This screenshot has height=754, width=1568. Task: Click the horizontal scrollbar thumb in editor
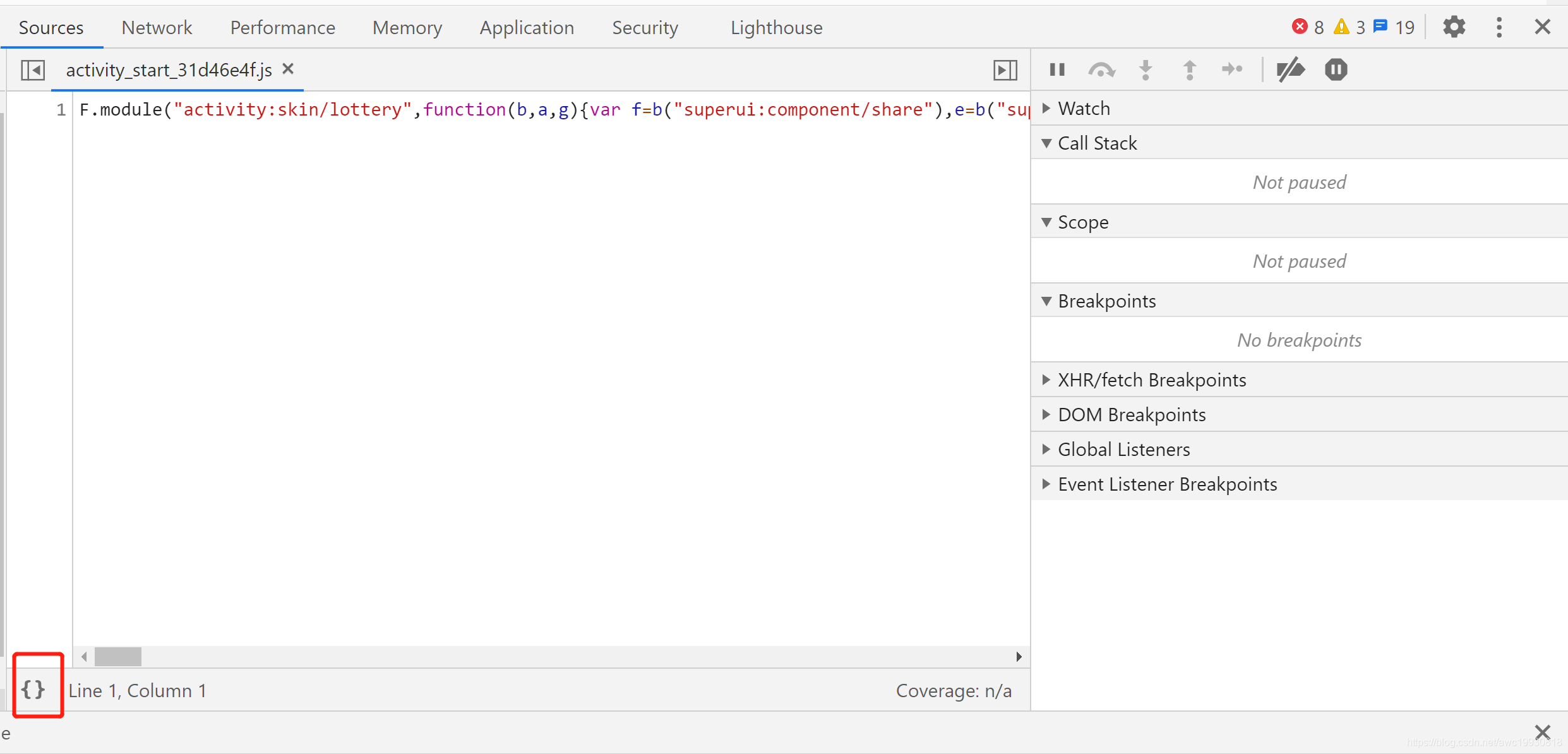point(118,657)
